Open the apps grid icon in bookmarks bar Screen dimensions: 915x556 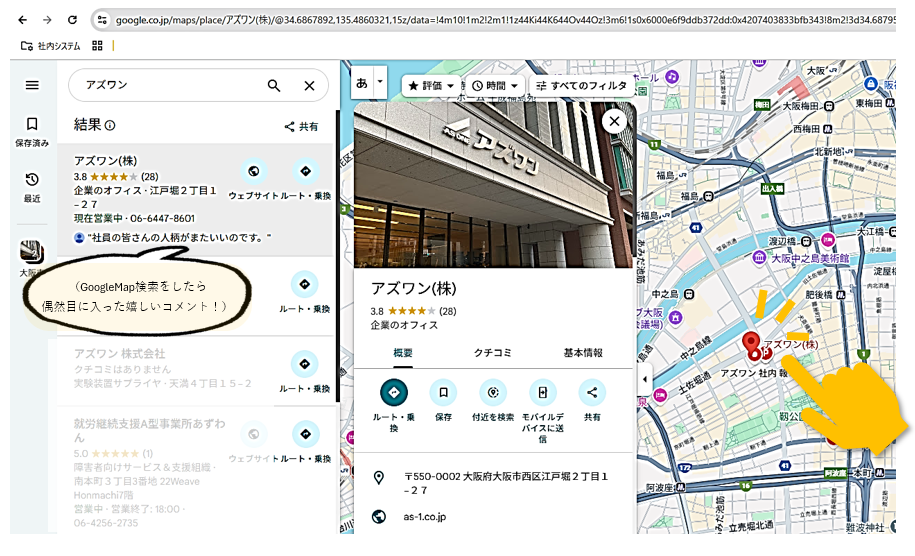click(x=97, y=46)
